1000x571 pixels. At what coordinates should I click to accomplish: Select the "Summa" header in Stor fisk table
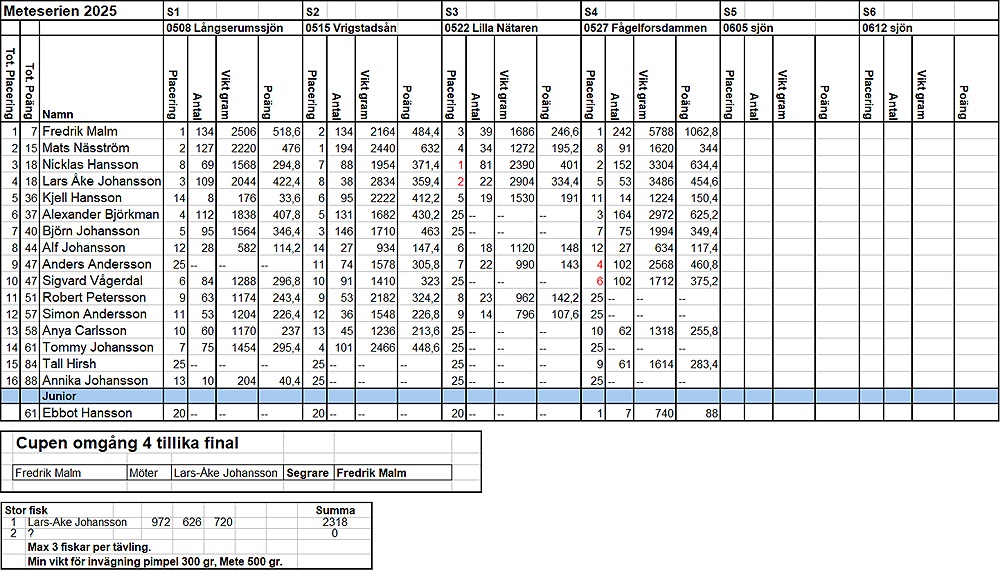point(335,510)
